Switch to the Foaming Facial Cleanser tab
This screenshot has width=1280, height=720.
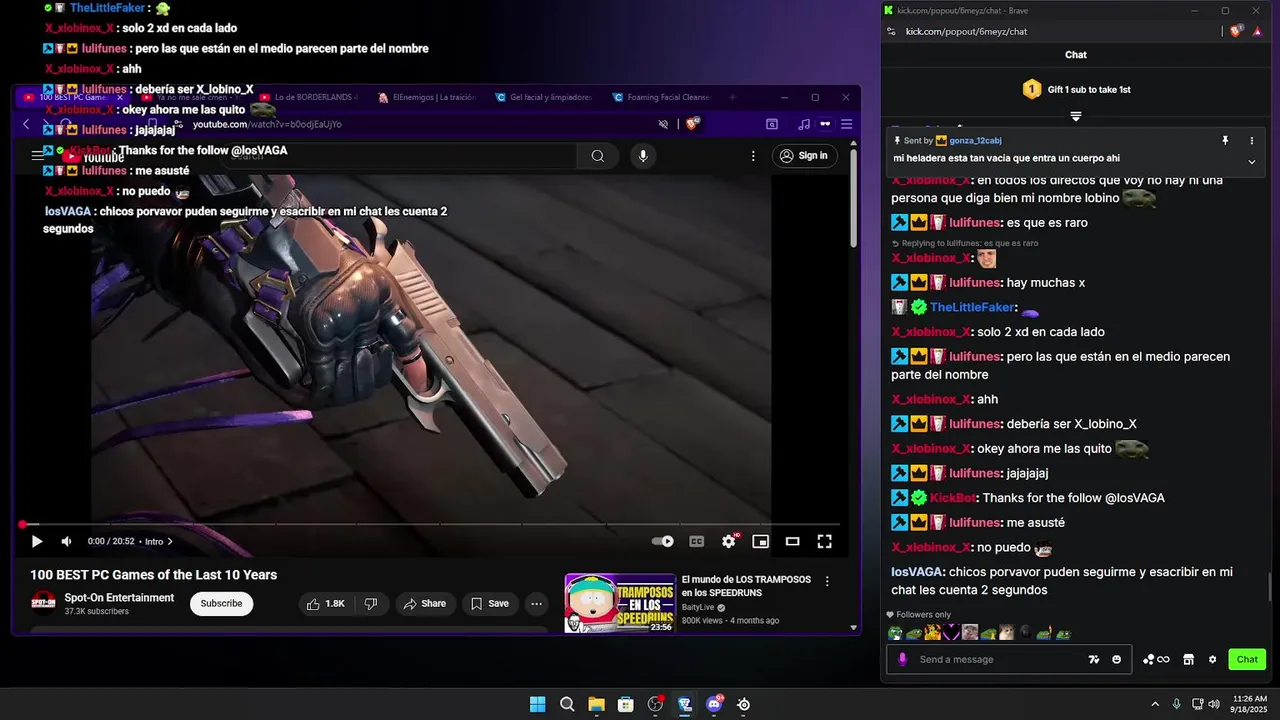click(664, 97)
